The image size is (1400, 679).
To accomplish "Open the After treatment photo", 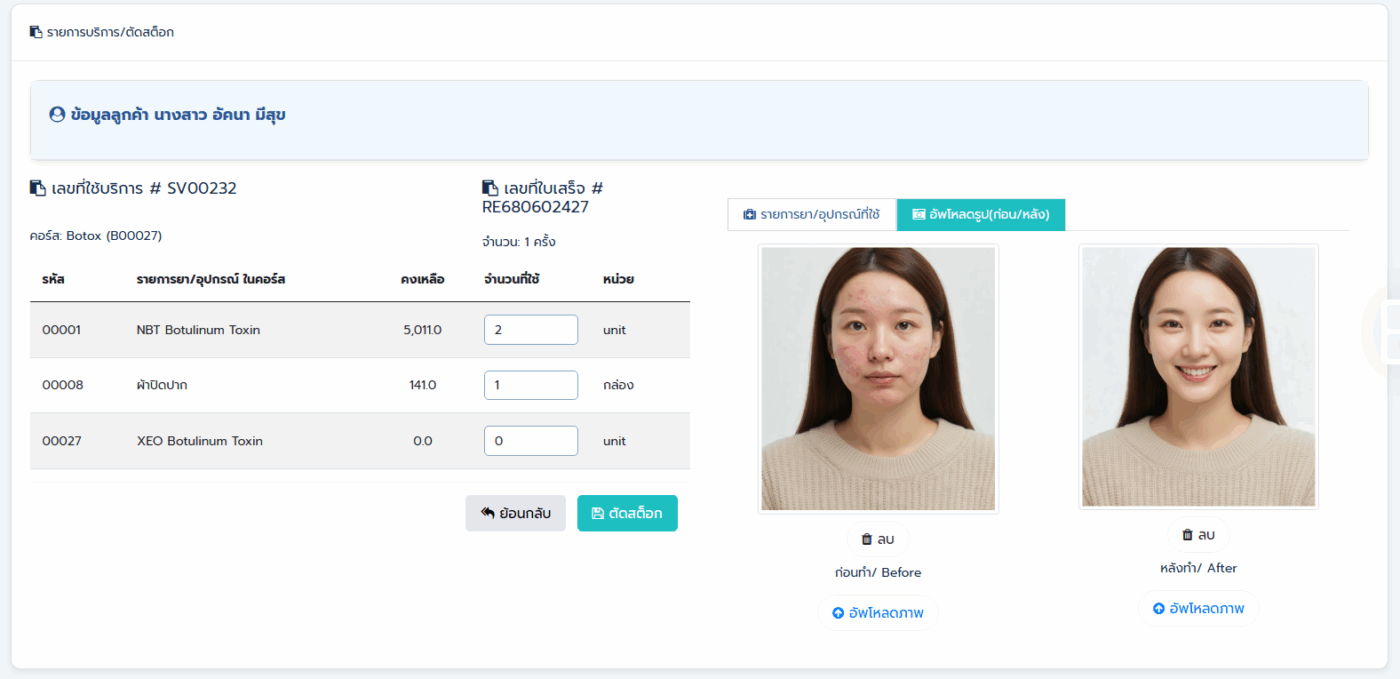I will (x=1198, y=377).
